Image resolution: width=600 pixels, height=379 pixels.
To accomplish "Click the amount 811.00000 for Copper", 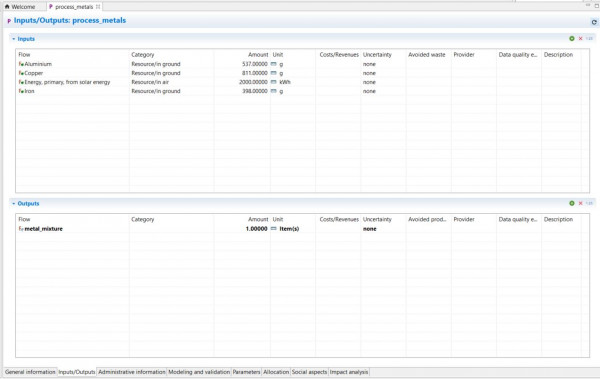I will click(254, 73).
